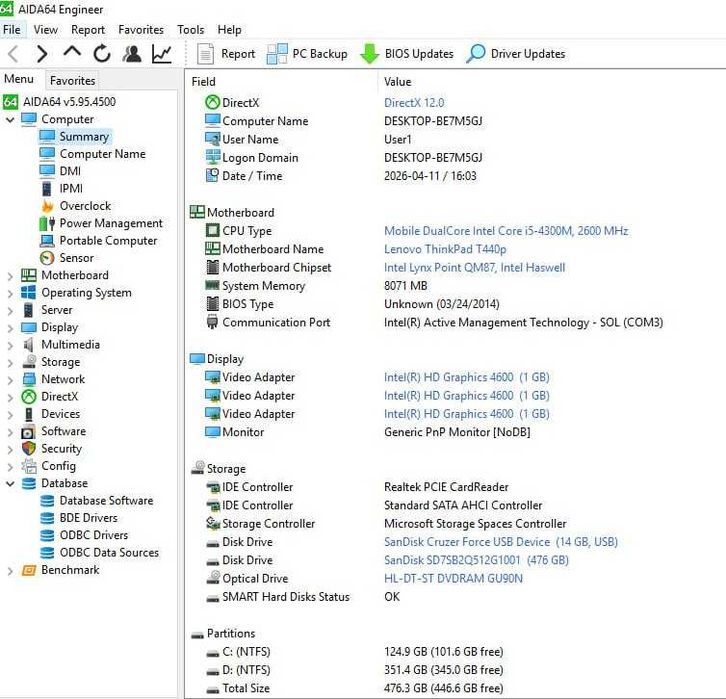The width and height of the screenshot is (726, 699).
Task: Select the Sensor gauge icon
Action: coord(47,258)
